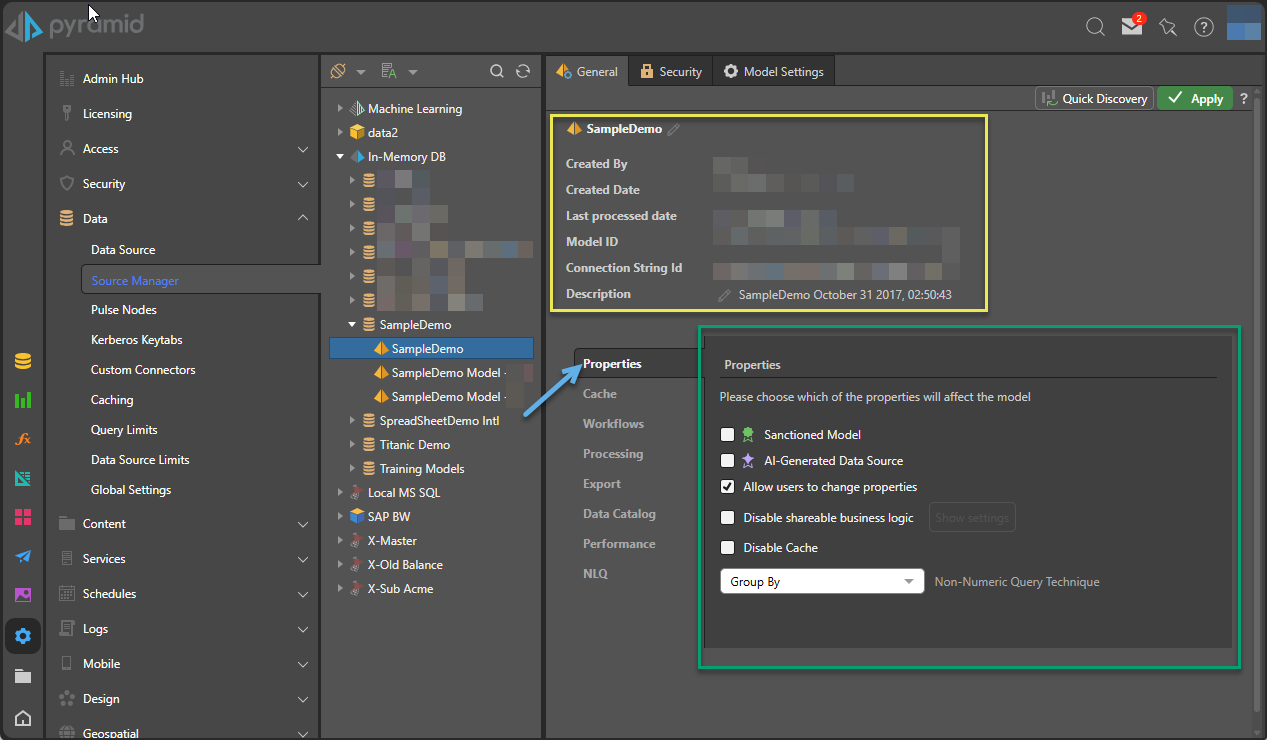This screenshot has height=740, width=1267.
Task: Click the language icon above the tree
Action: (389, 71)
